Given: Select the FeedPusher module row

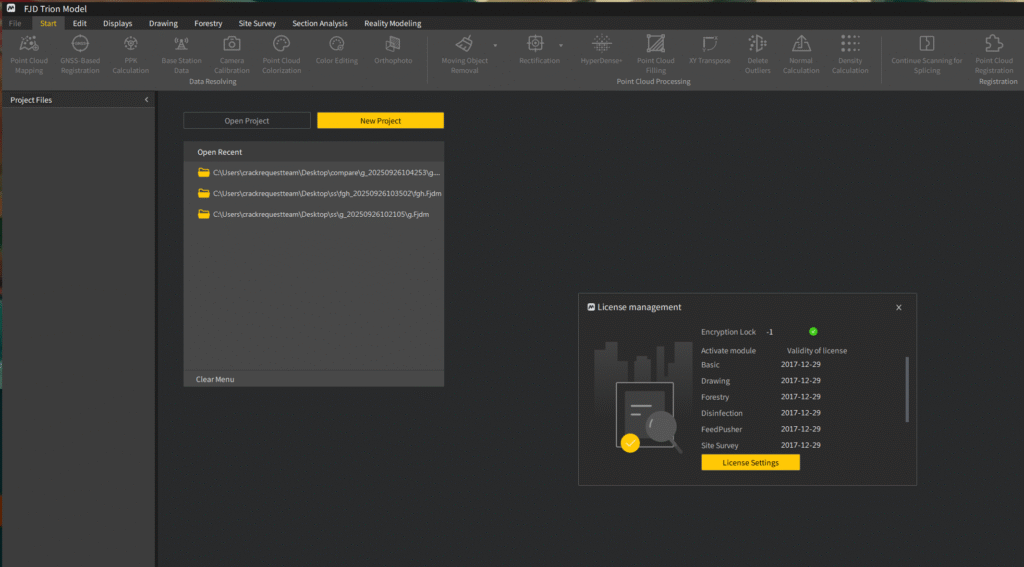Looking at the screenshot, I should (x=761, y=429).
